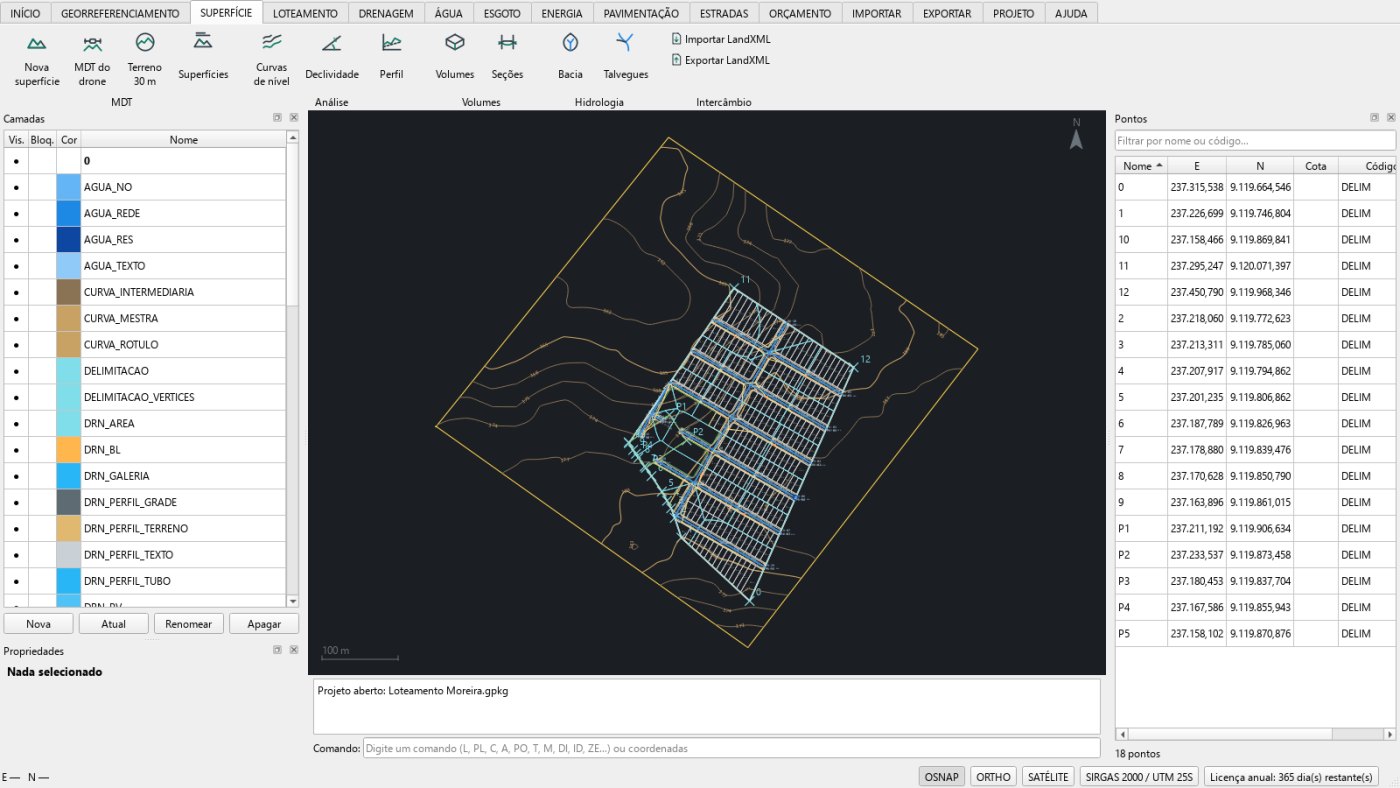
Task: Toggle visibility of AGUA_NO layer
Action: point(17,187)
